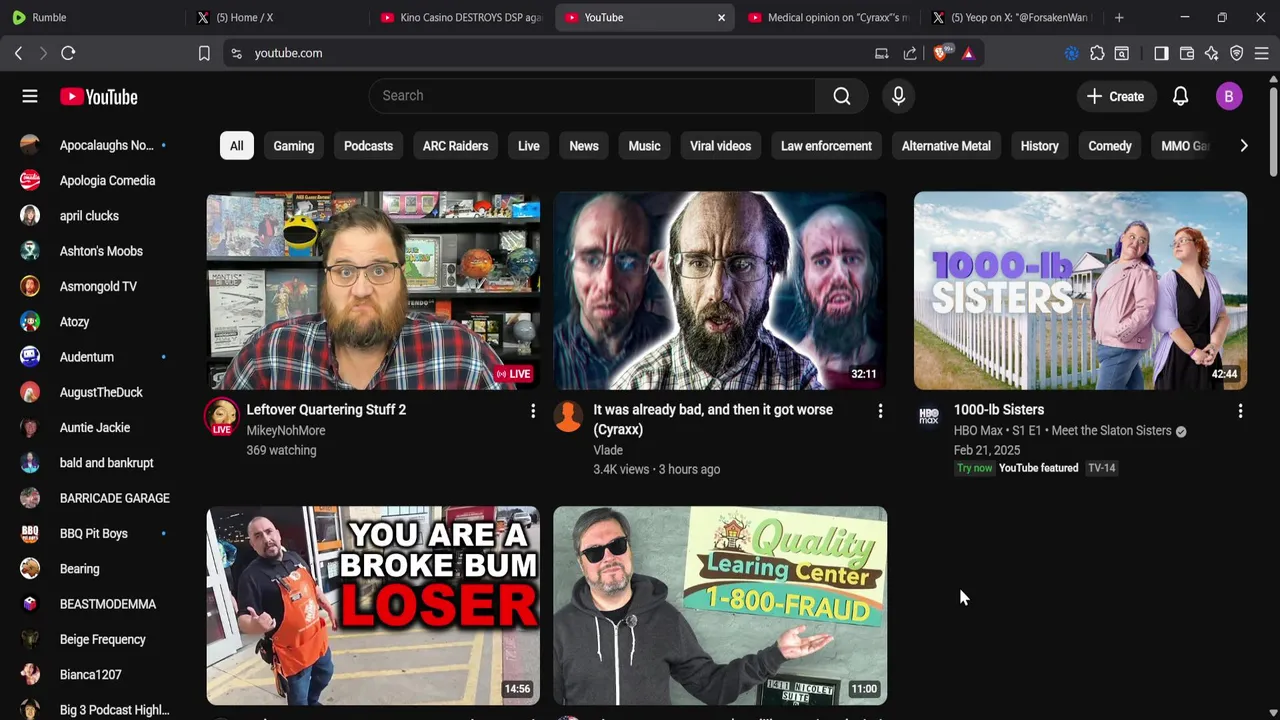Open the Leftover Quartering Stuff 2 thumbnail

(x=373, y=290)
